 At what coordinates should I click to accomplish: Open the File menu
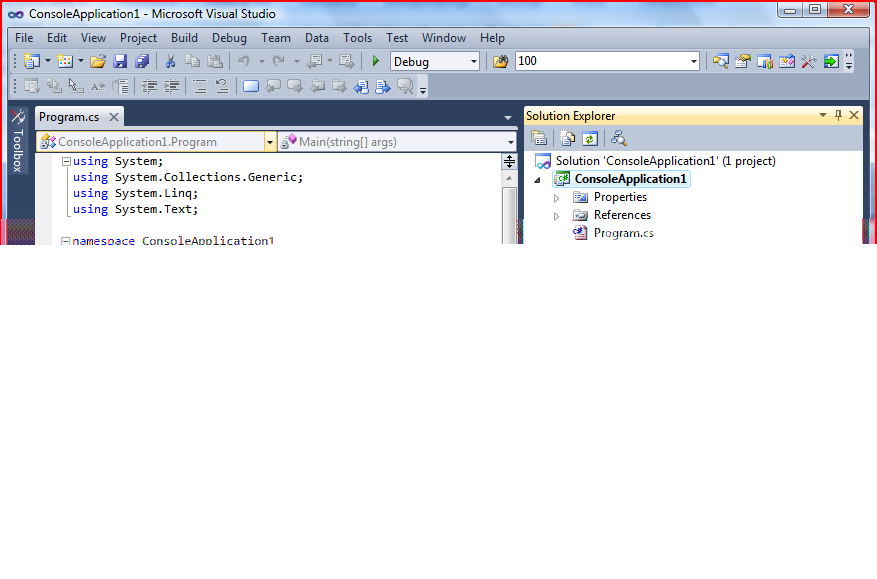(x=24, y=38)
